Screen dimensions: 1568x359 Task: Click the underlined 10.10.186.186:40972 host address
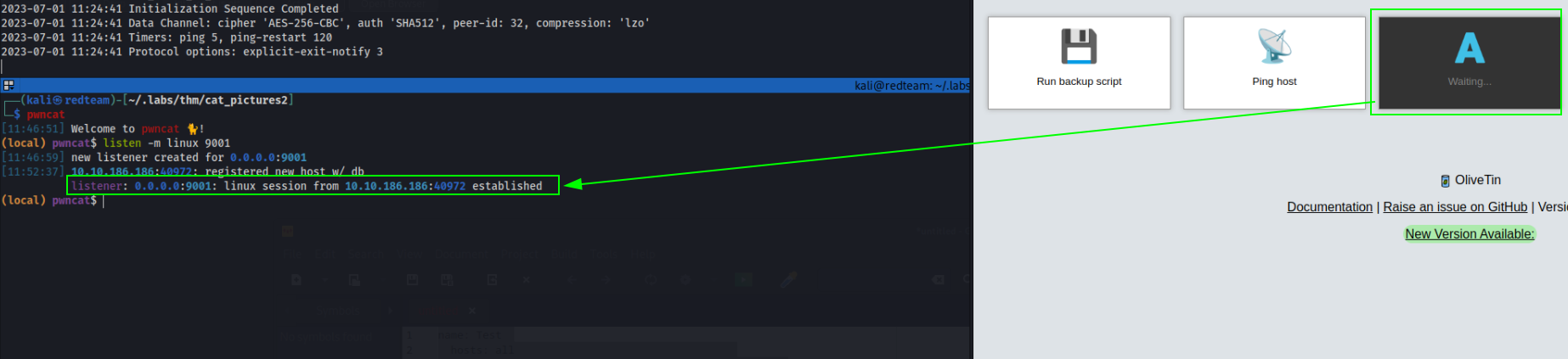pos(132,171)
